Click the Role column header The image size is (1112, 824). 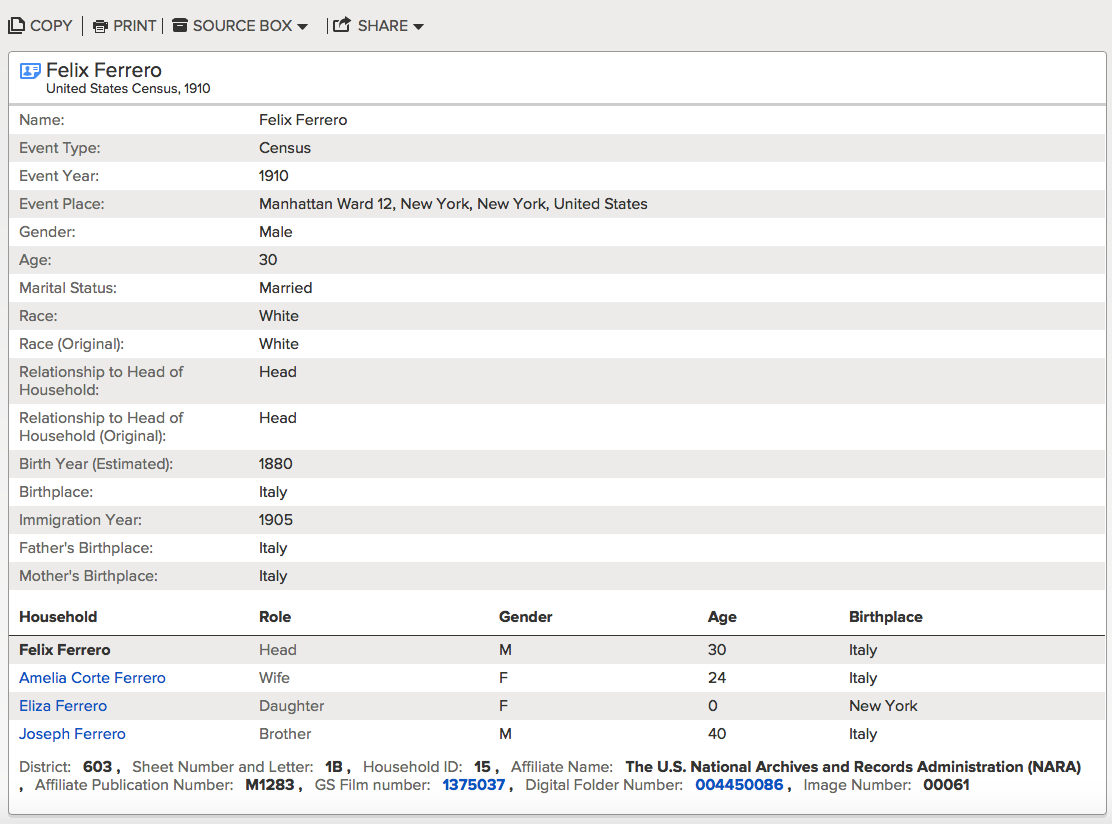point(275,617)
